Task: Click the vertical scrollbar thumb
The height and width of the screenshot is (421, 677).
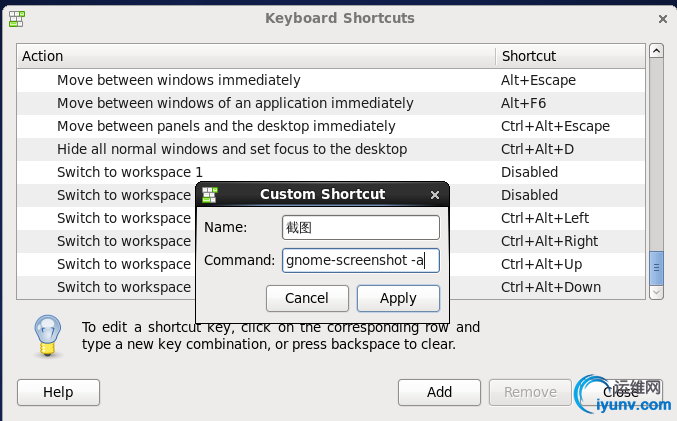Action: [657, 268]
